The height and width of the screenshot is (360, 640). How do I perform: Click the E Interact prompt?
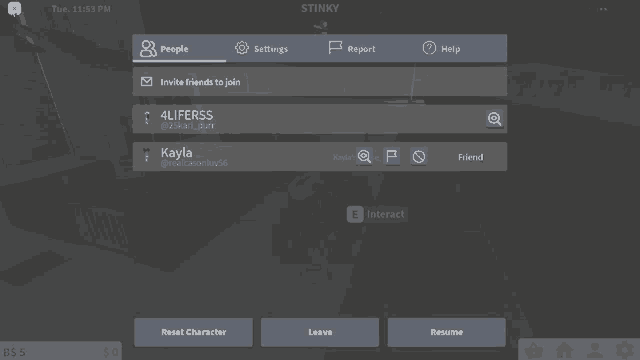coord(376,214)
